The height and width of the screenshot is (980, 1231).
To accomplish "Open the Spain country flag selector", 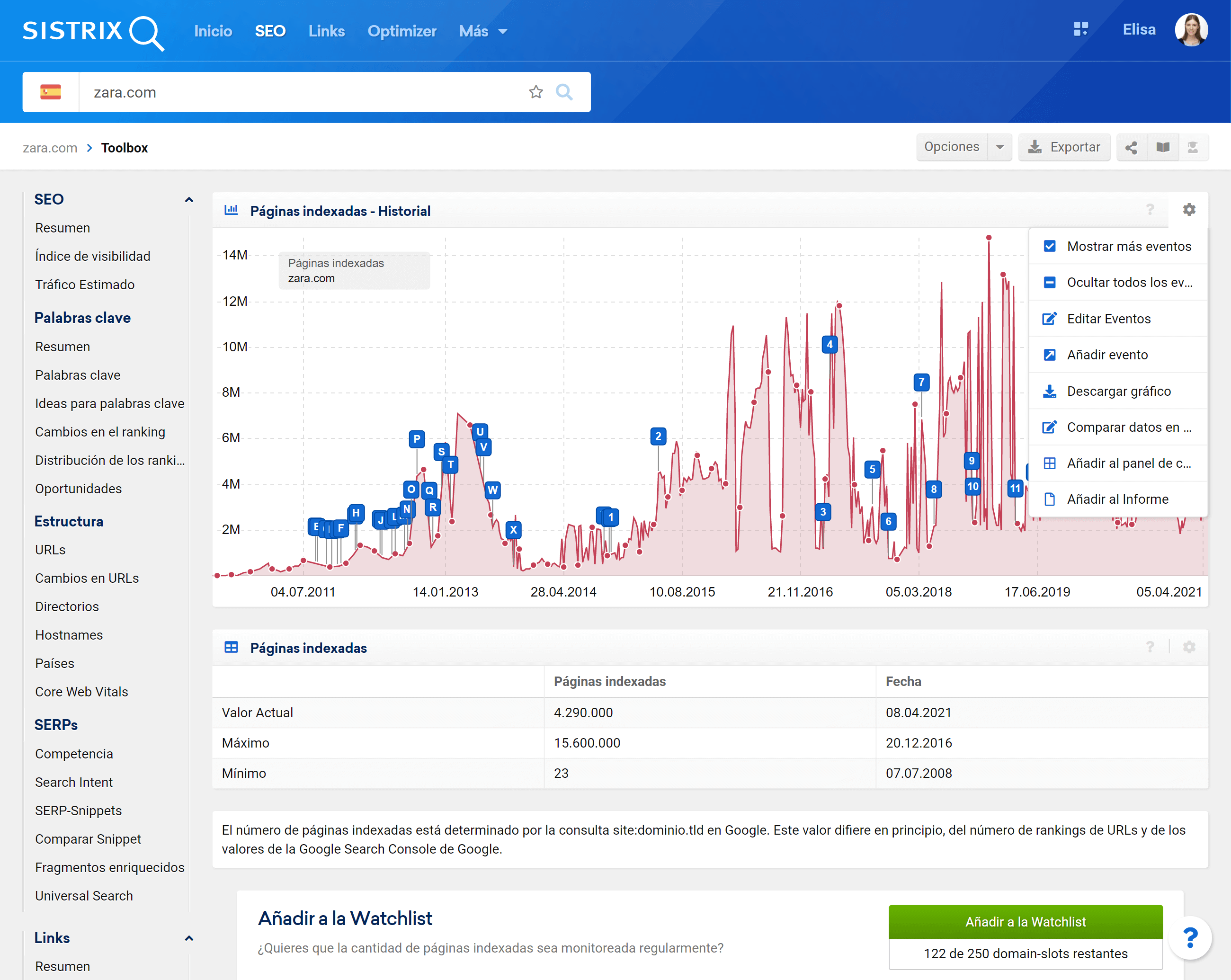I will click(x=51, y=92).
